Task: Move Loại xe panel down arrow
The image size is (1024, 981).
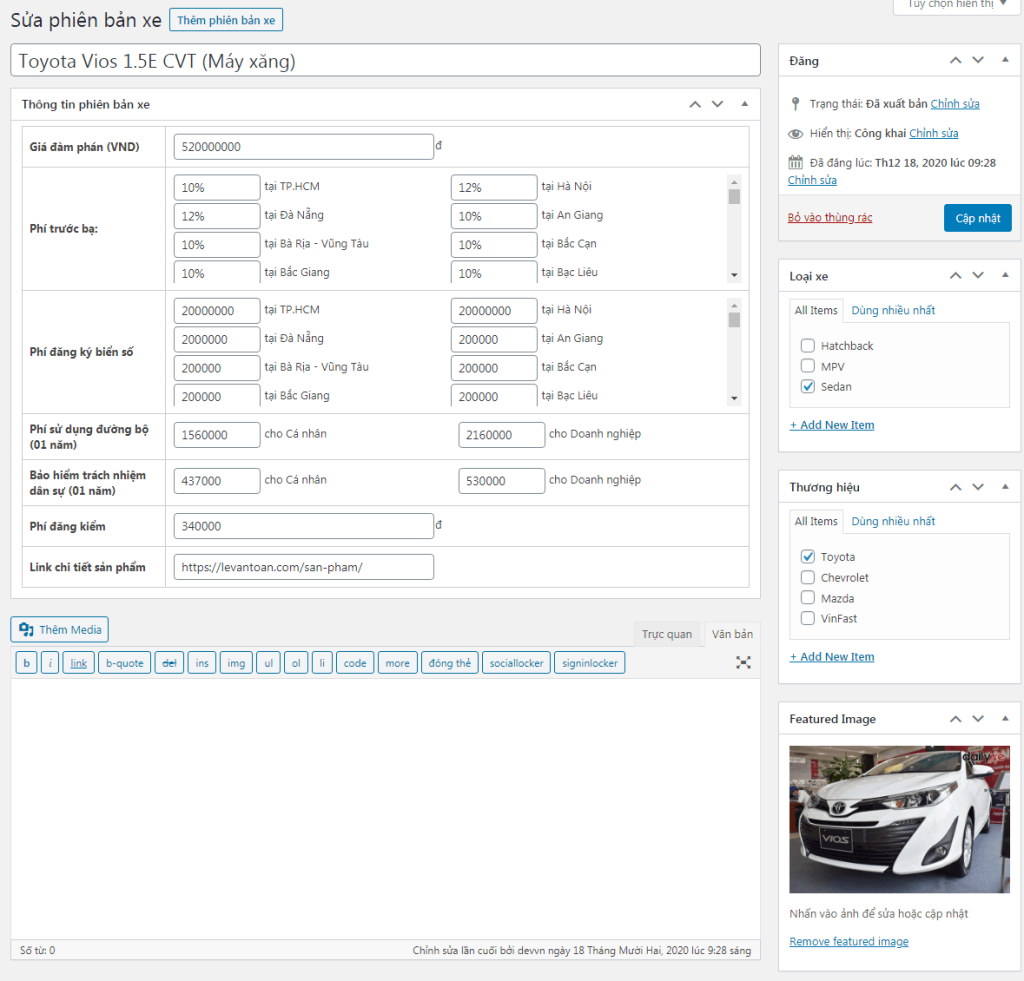Action: (978, 276)
